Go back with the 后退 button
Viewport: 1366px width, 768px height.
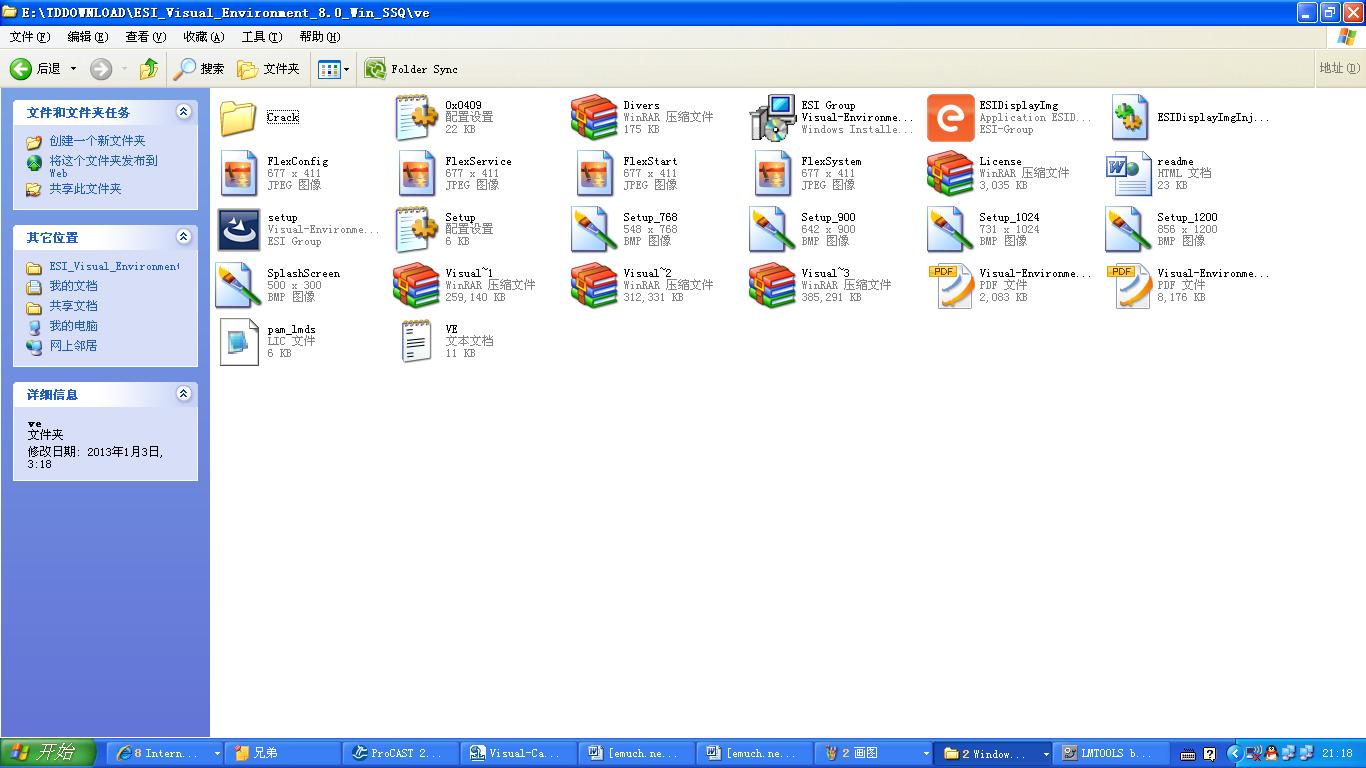36,69
